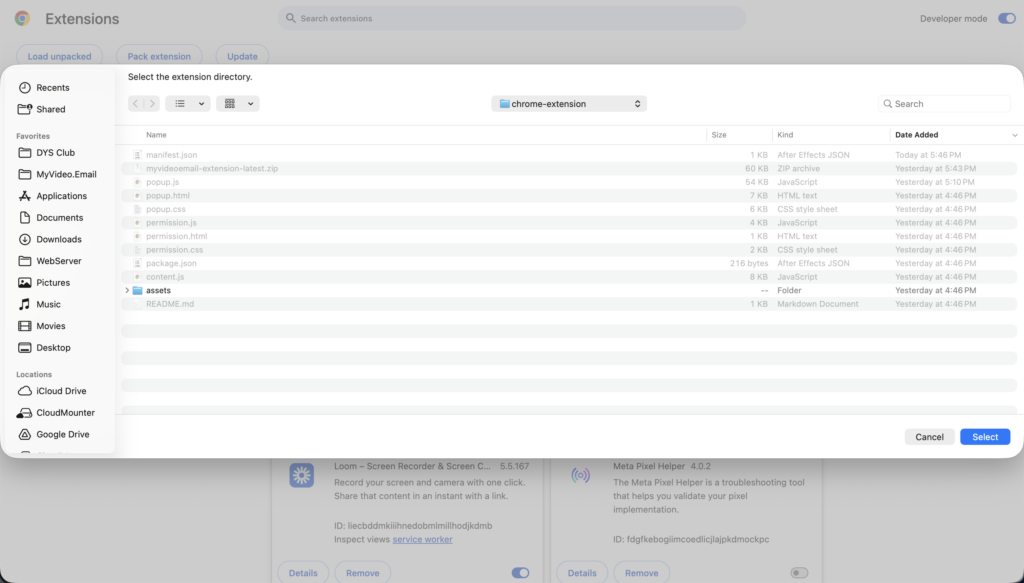Click the Music note icon in sidebar
Viewport: 1024px width, 583px height.
[x=25, y=304]
